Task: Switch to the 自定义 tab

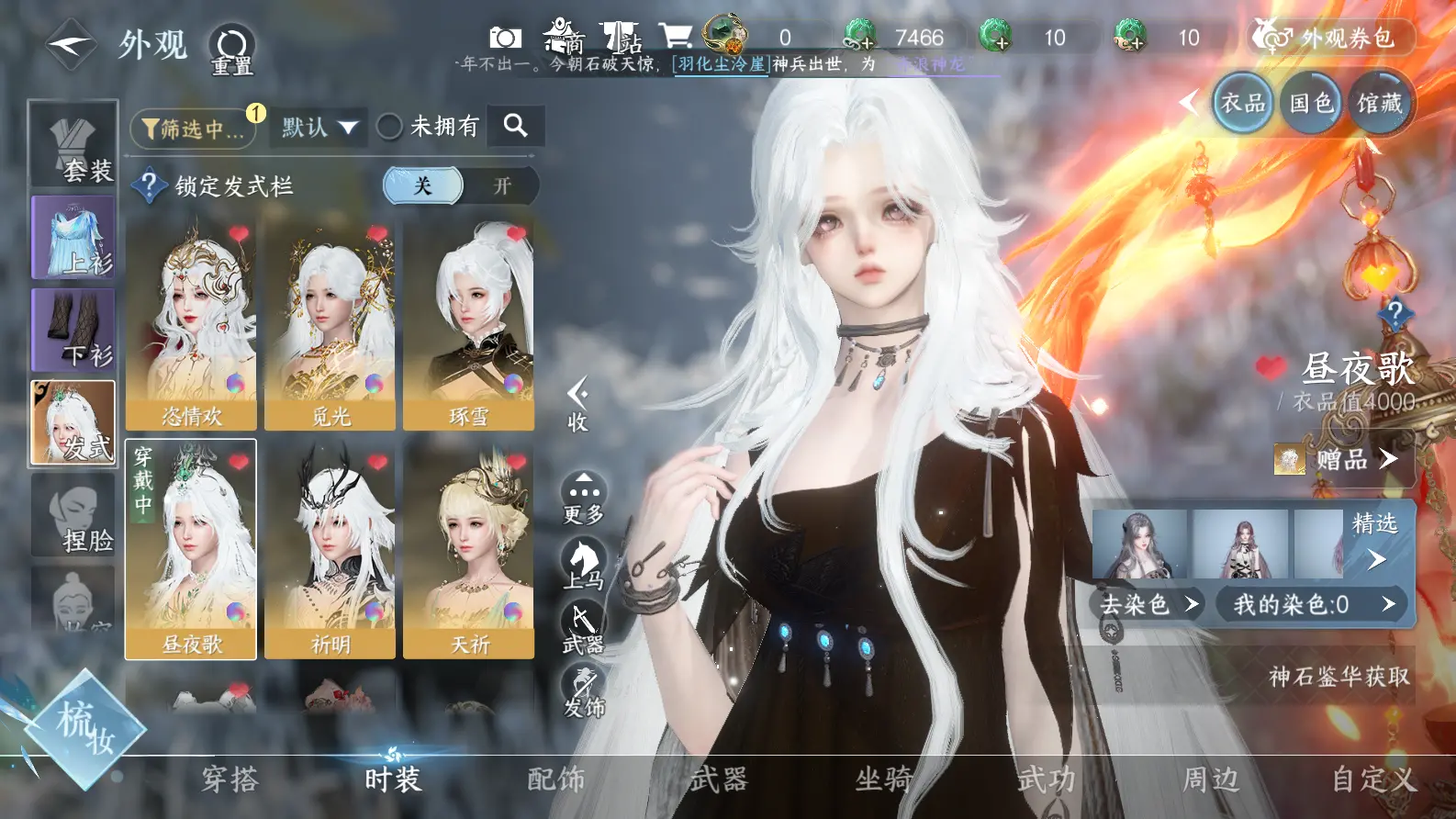Action: coord(1374,780)
